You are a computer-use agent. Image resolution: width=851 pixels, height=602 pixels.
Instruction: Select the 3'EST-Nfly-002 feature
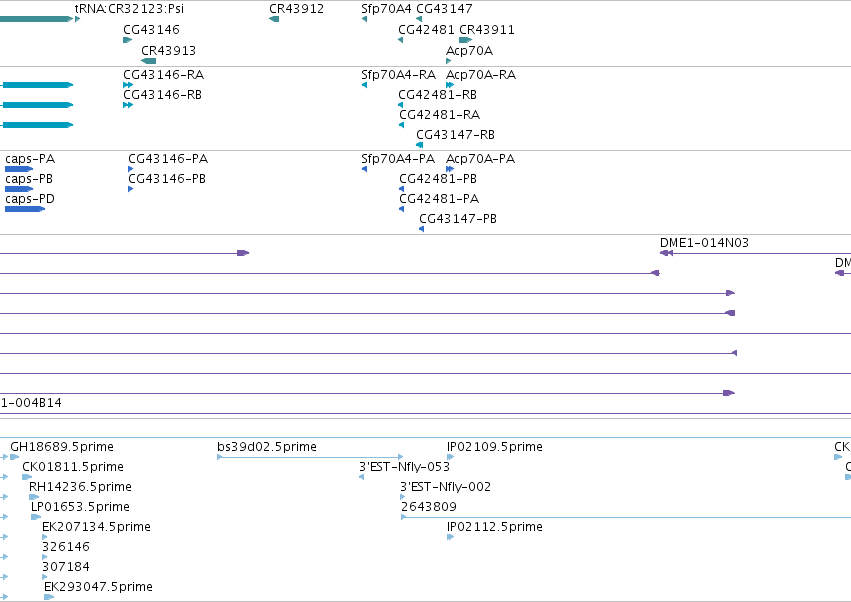coord(446,487)
